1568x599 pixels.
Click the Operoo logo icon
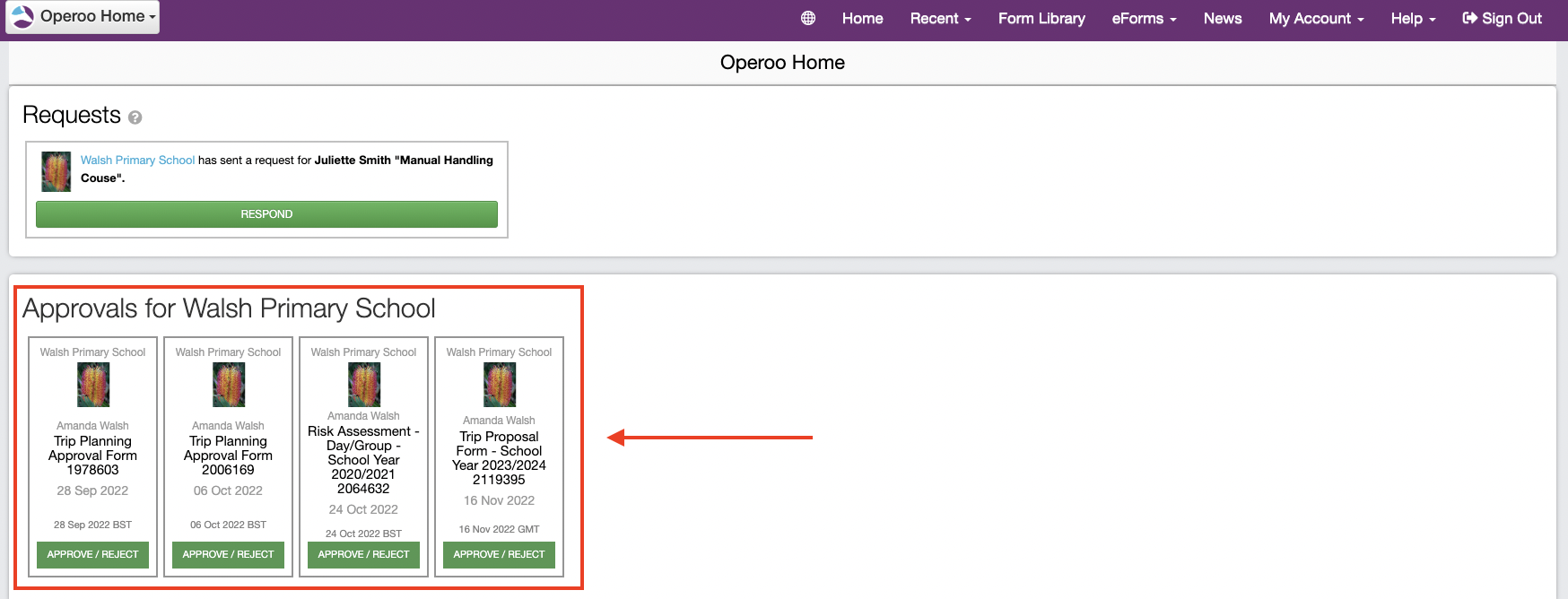click(x=22, y=16)
